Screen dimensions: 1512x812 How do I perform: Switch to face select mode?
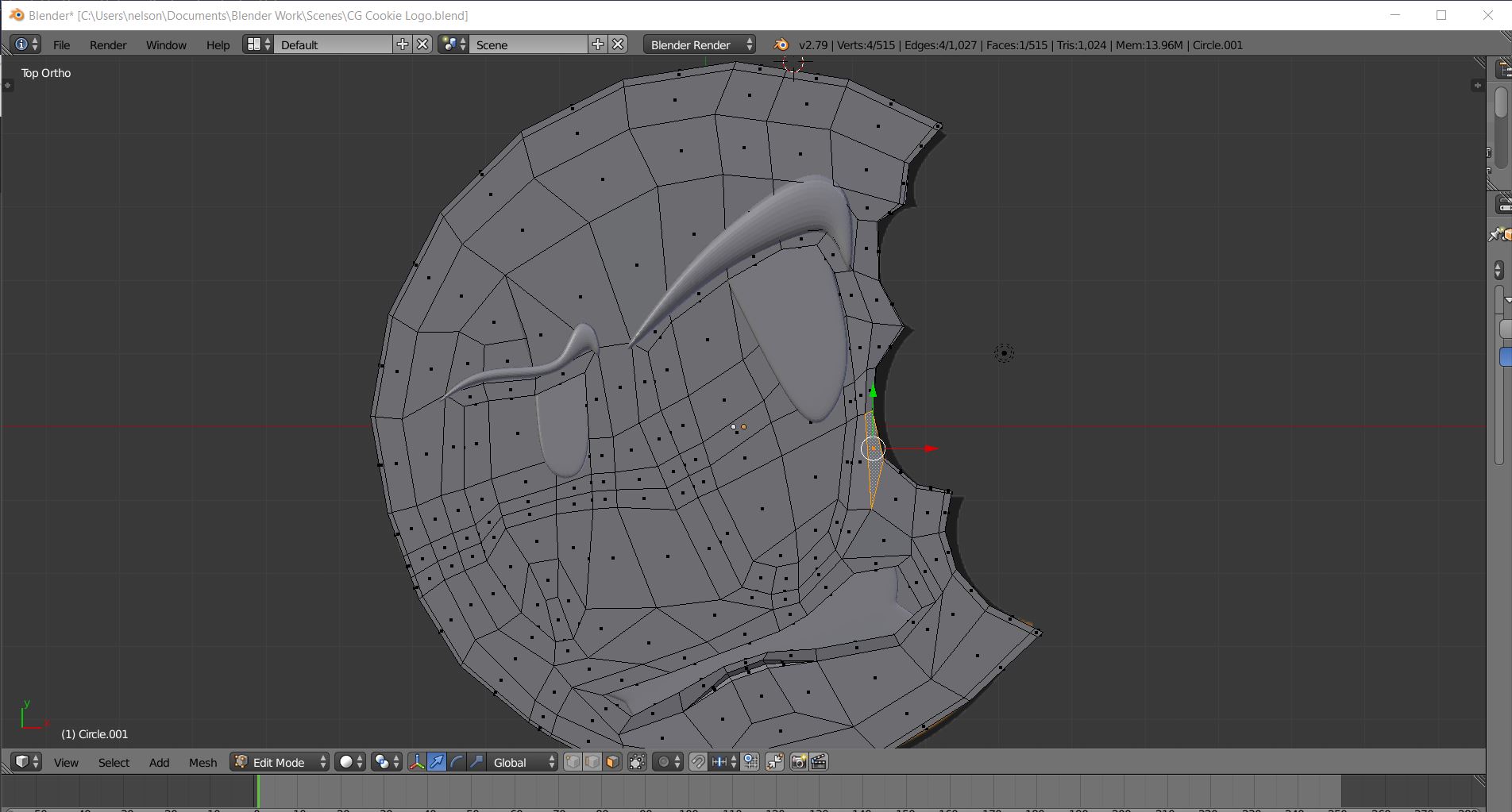coord(612,762)
